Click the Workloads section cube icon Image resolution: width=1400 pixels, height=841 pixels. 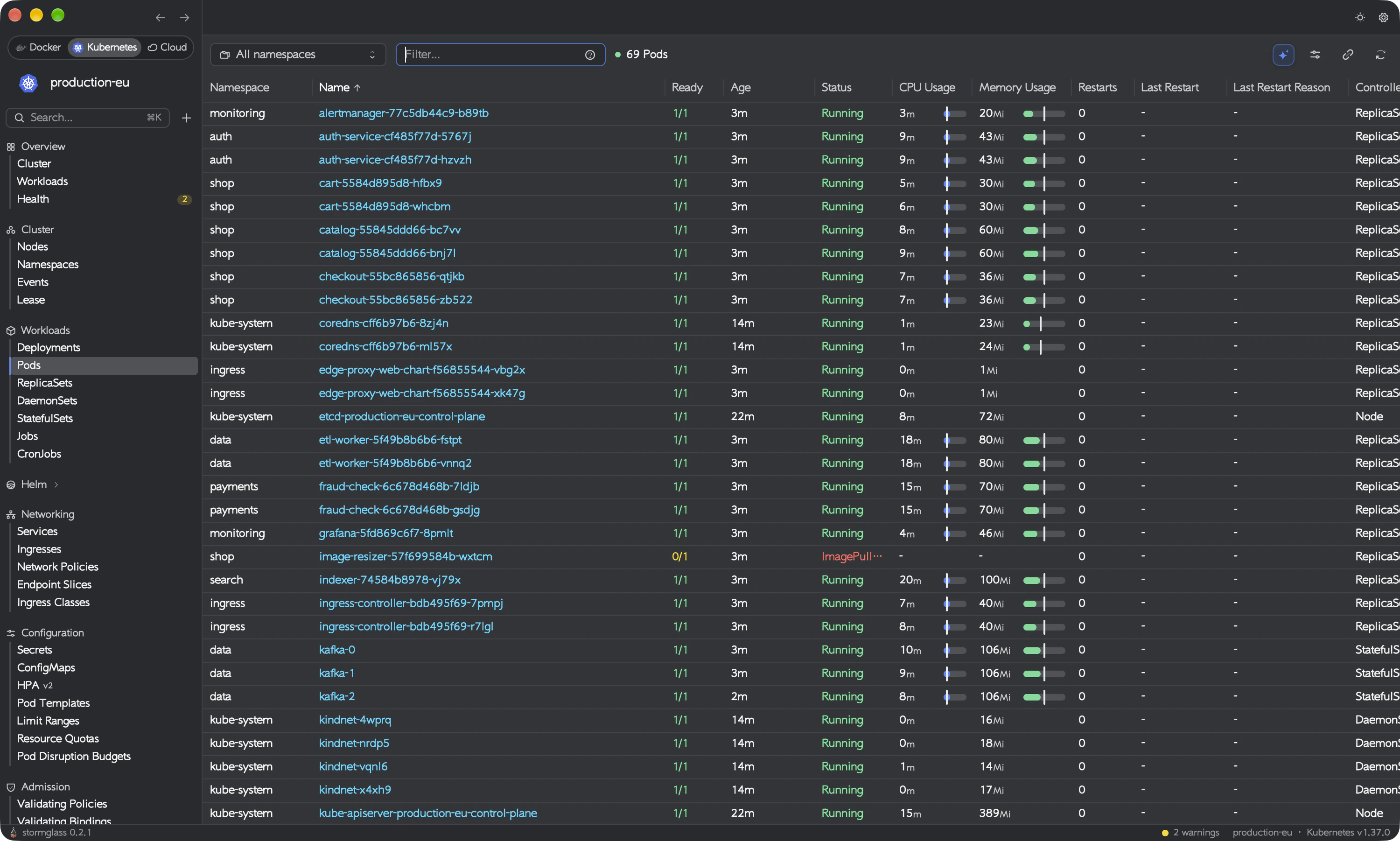coord(11,330)
